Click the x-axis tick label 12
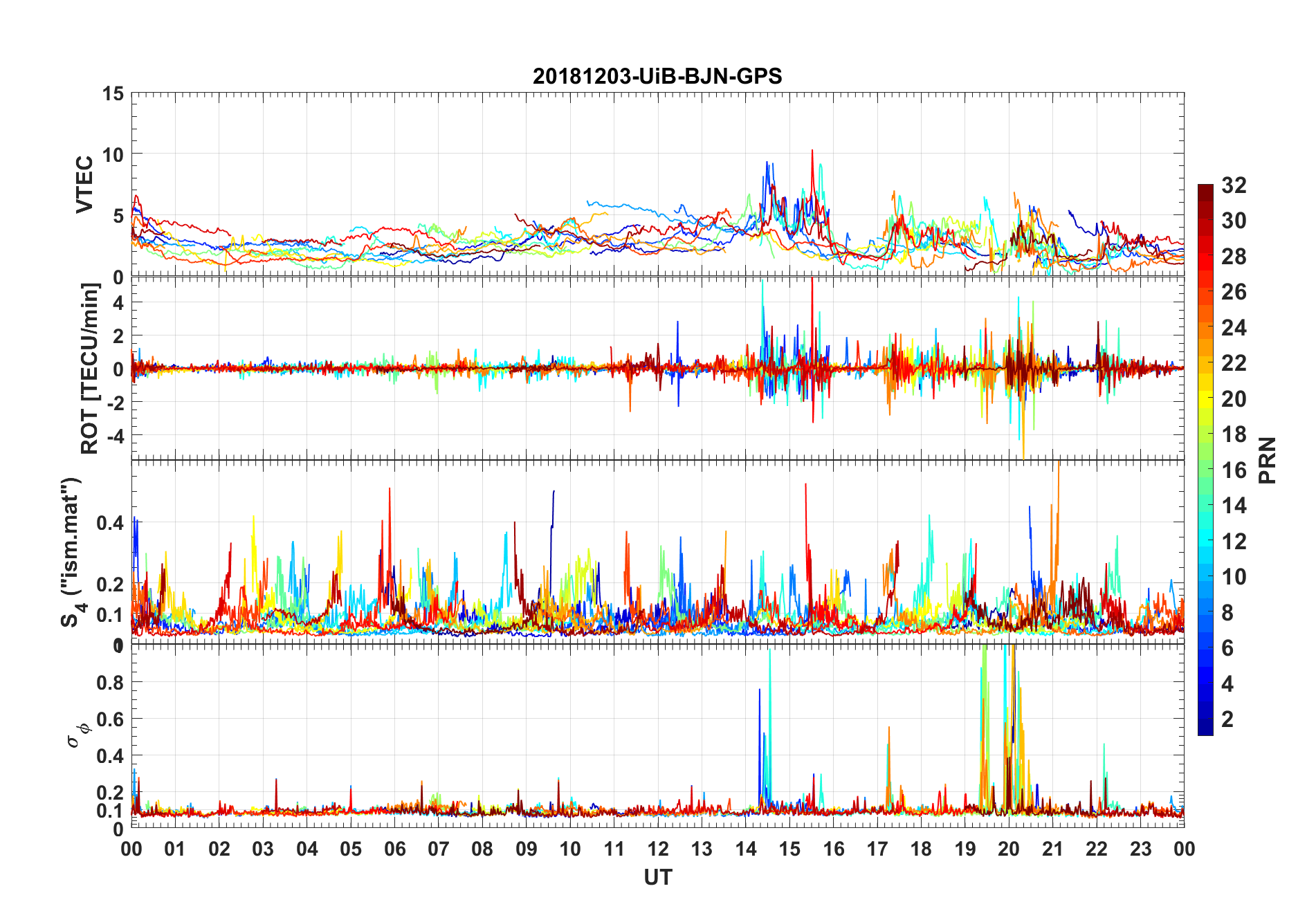 (657, 849)
